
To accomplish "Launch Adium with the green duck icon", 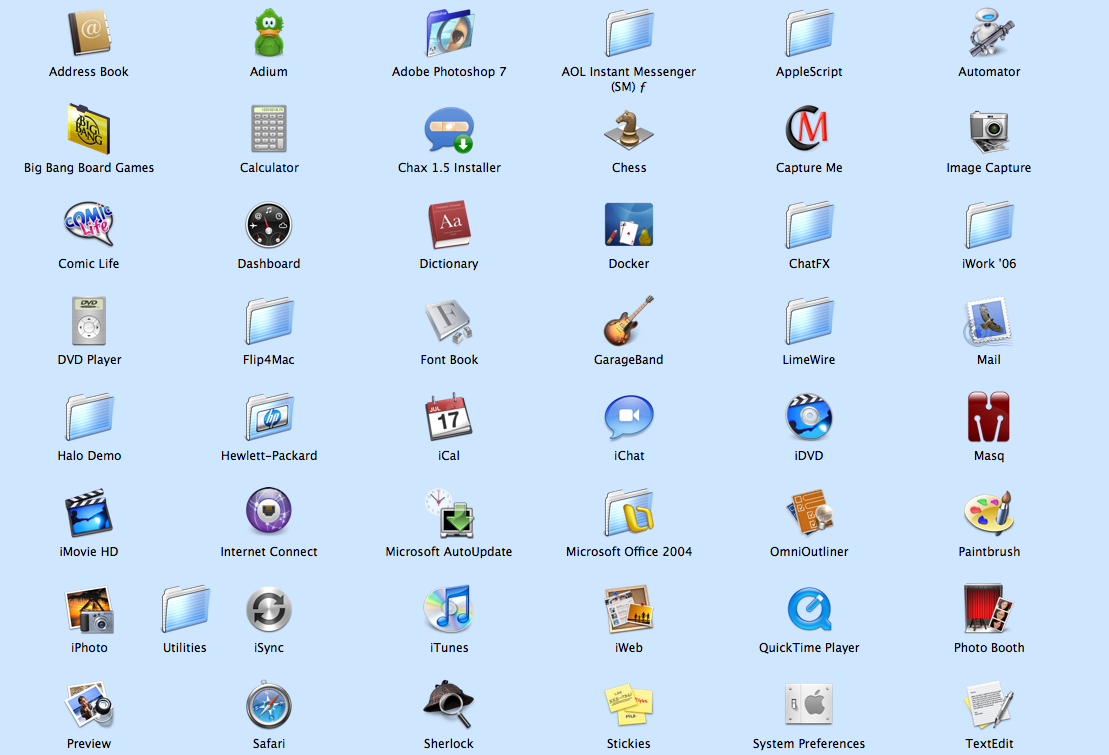I will [269, 33].
